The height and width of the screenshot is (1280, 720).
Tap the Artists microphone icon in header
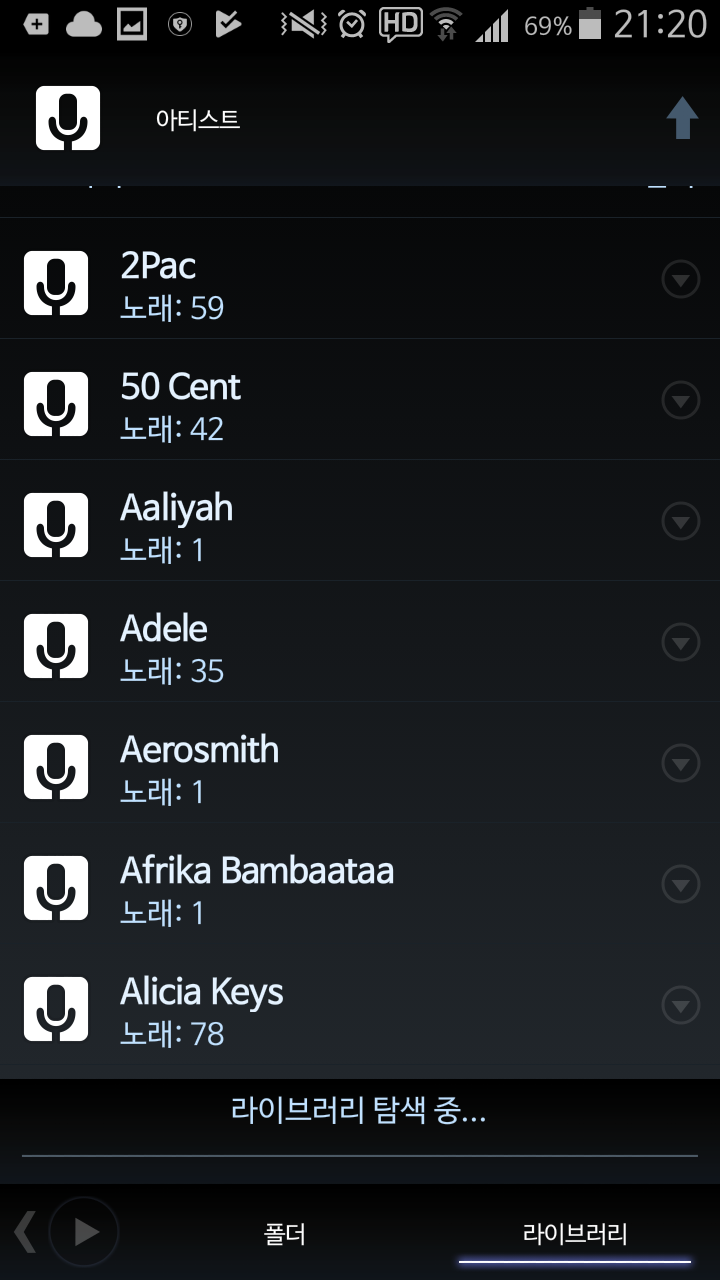pos(68,118)
